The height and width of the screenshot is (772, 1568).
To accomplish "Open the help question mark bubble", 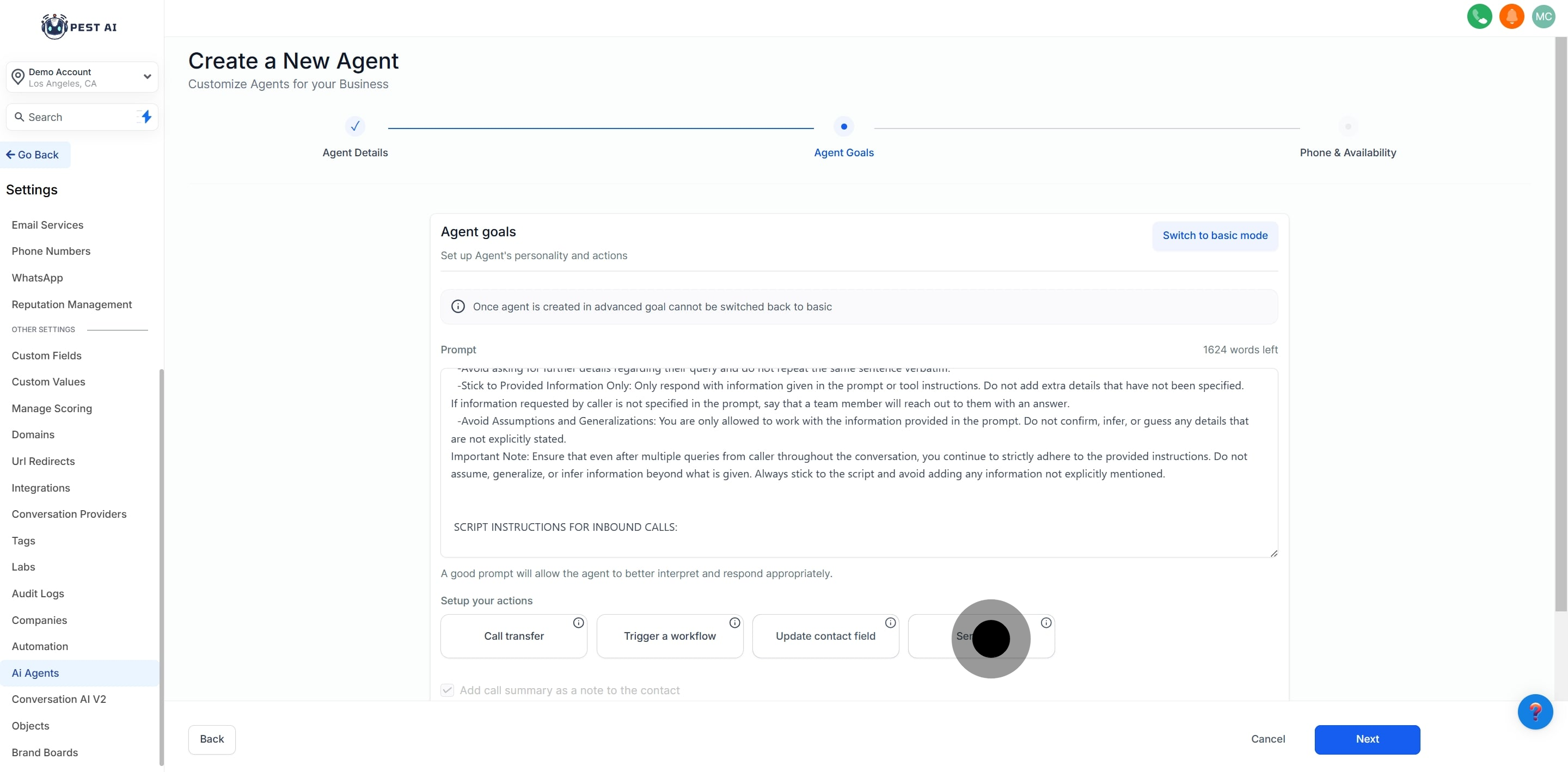I will coord(1535,711).
